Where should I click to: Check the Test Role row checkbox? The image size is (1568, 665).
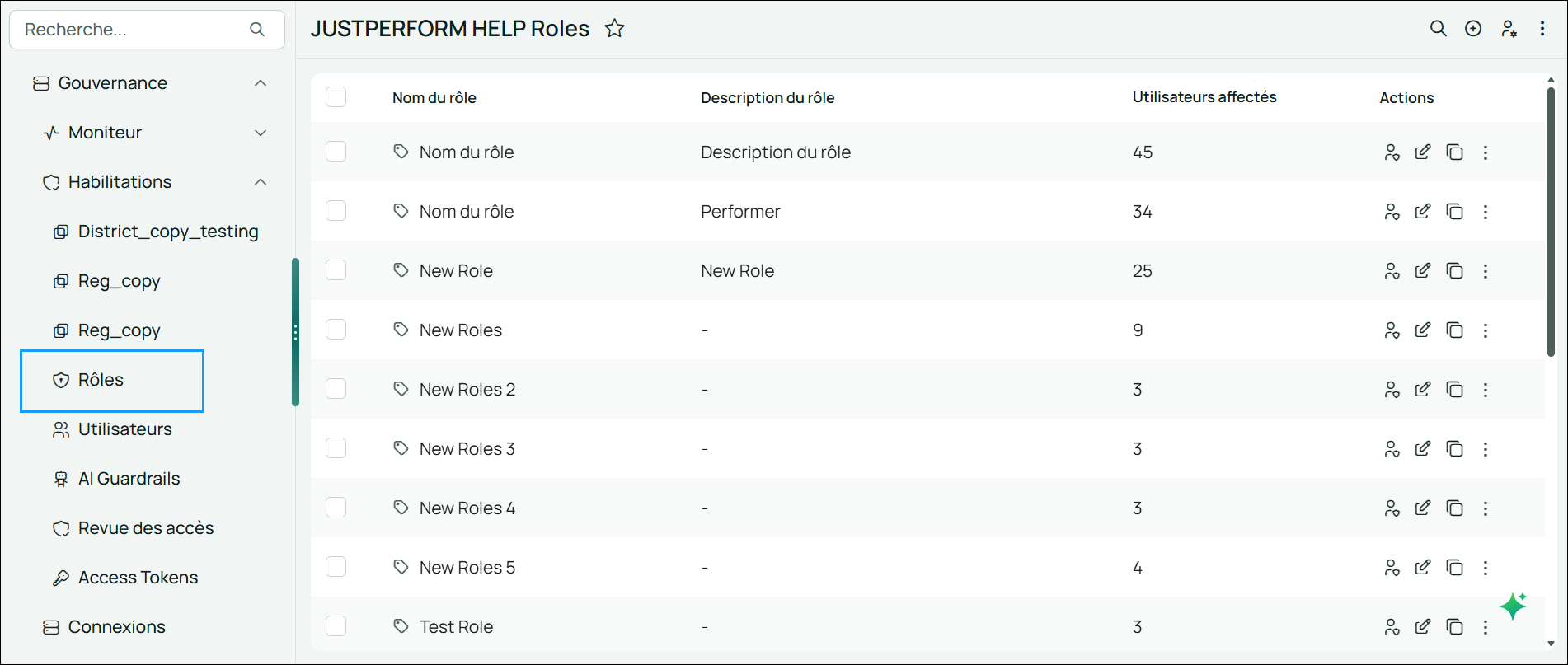click(336, 626)
